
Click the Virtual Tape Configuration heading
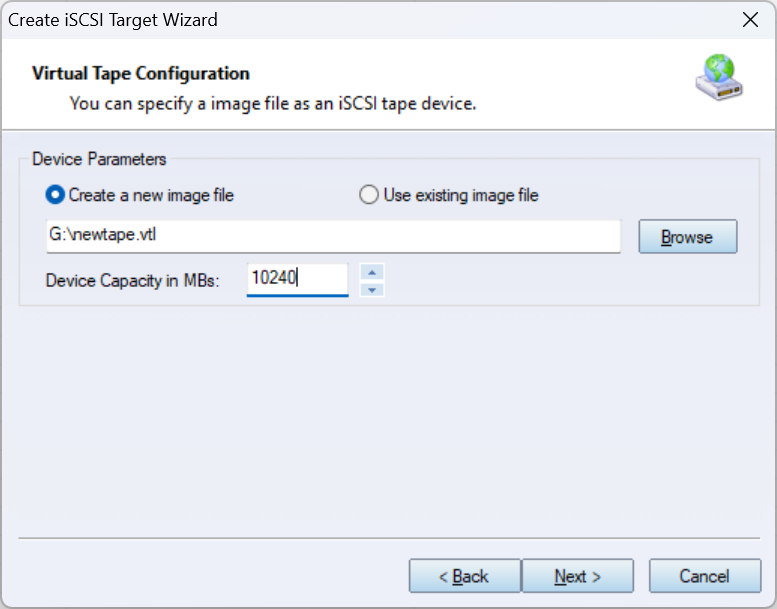click(x=141, y=73)
